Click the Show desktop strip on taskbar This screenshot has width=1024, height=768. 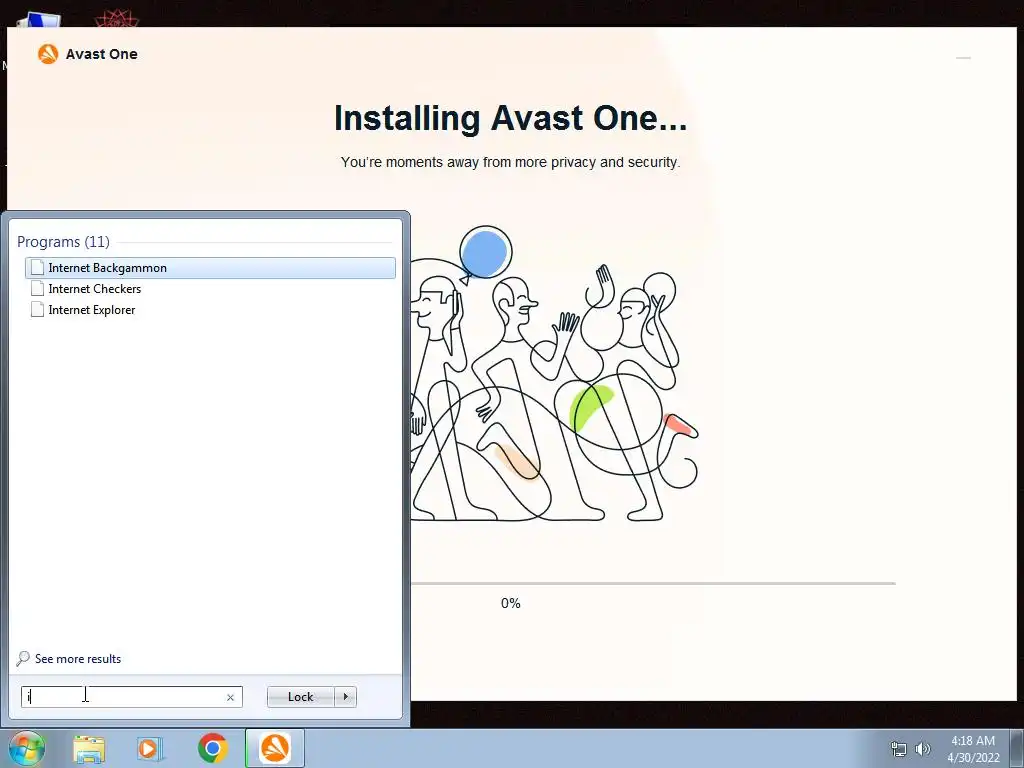pos(1017,749)
